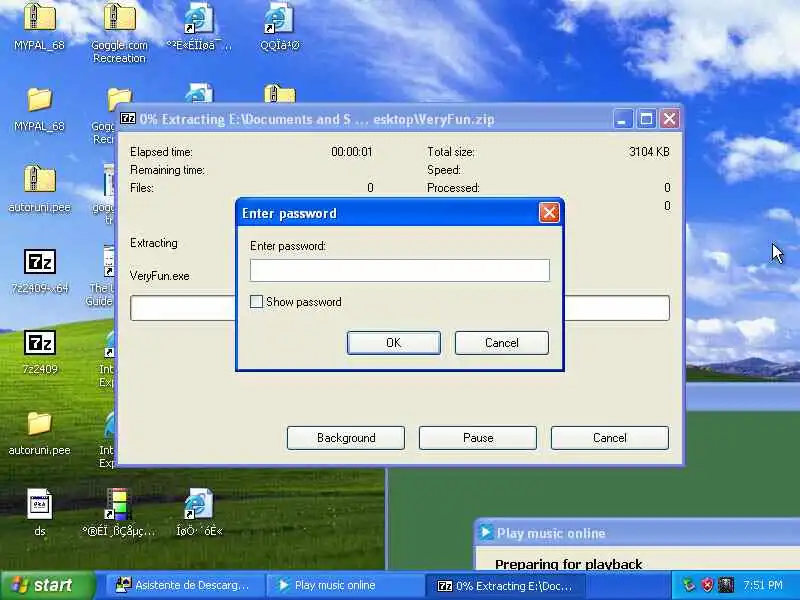
Task: Click the extraction progress bar
Action: tap(399, 308)
